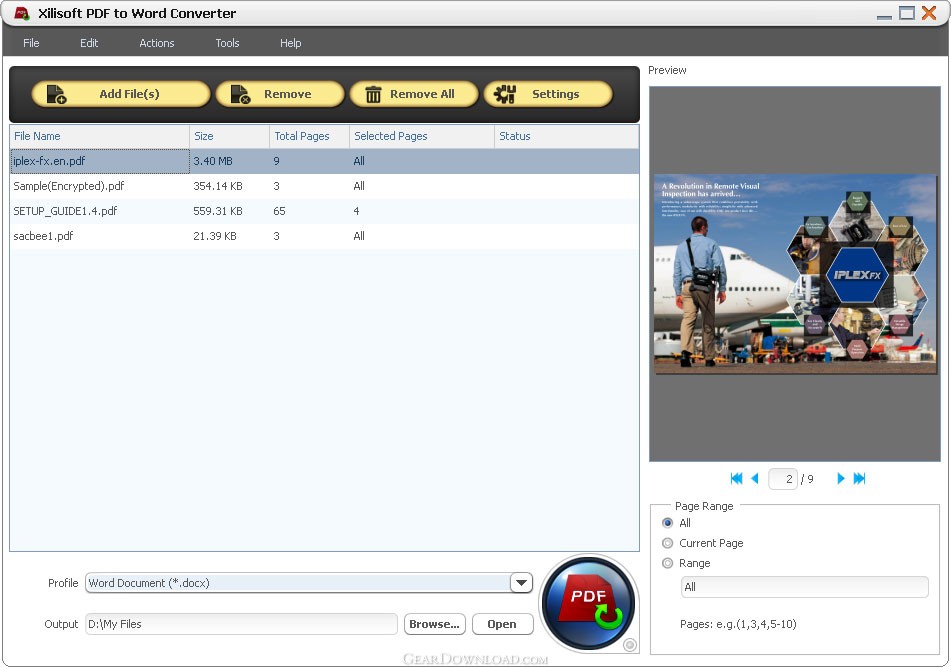Open the File menu

[x=31, y=43]
